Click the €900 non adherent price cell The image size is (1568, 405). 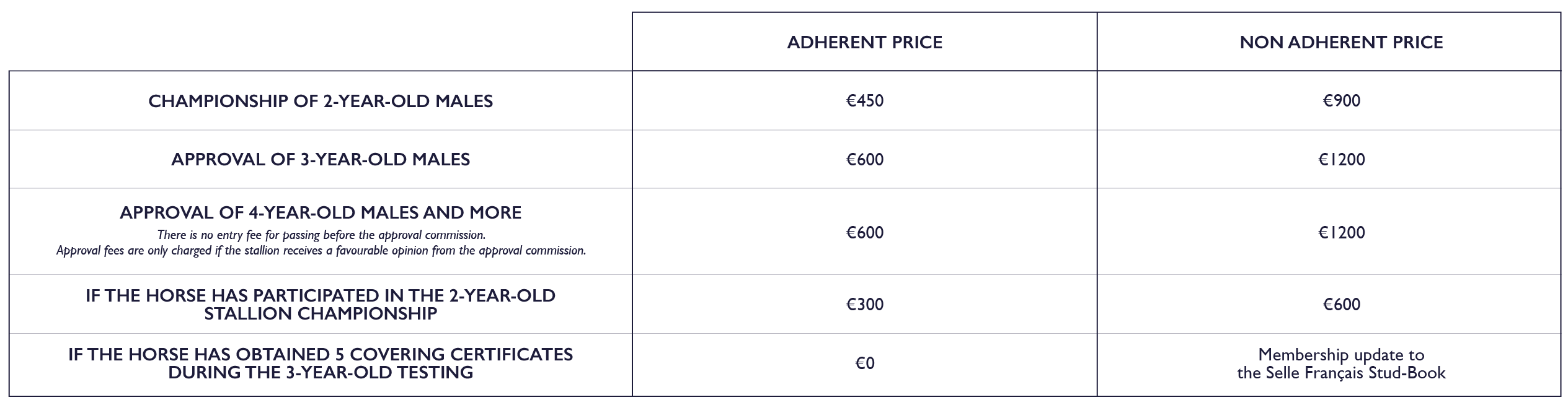click(1341, 101)
